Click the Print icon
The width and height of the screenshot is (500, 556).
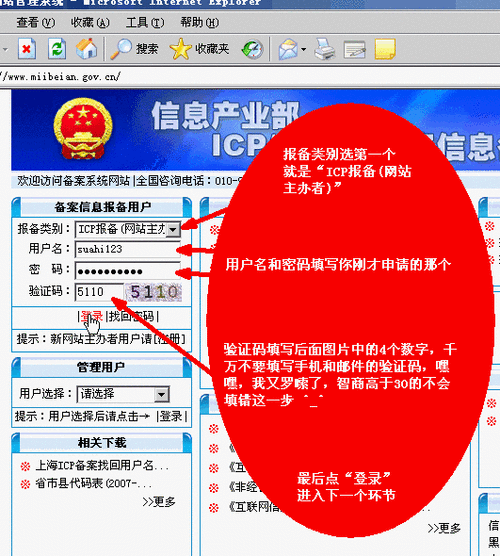324,49
